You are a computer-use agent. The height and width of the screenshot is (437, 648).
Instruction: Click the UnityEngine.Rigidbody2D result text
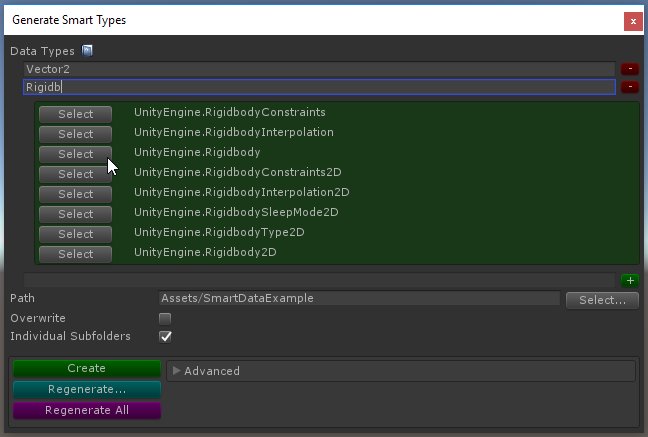click(x=205, y=252)
